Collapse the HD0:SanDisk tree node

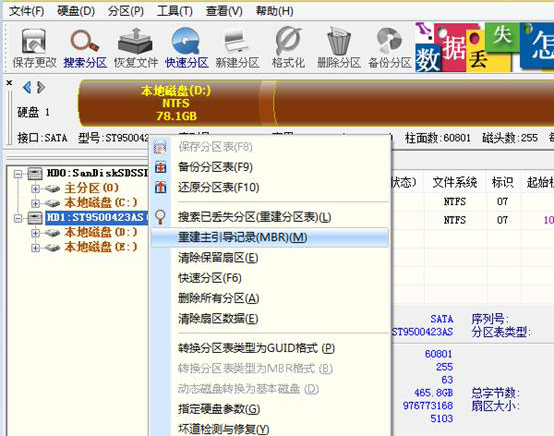pyautogui.click(x=18, y=174)
